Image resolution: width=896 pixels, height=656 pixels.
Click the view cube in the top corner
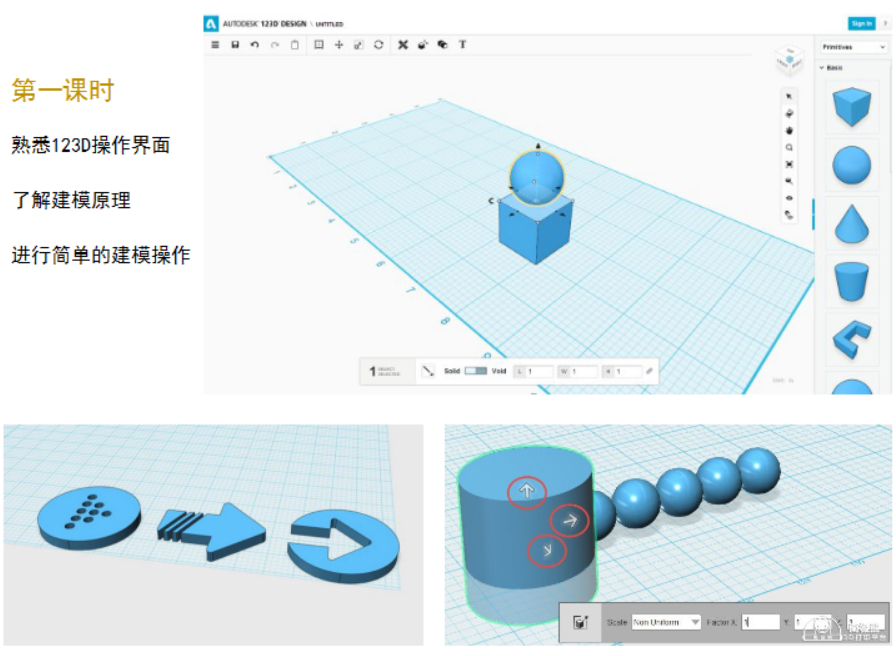click(789, 61)
